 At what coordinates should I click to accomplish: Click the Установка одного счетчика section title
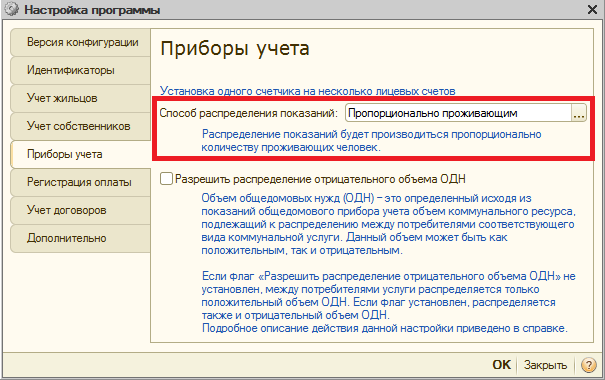[308, 91]
